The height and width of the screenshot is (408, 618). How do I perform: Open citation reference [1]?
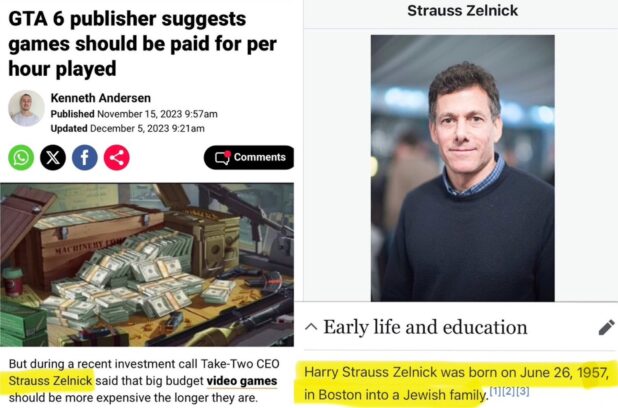tap(495, 389)
